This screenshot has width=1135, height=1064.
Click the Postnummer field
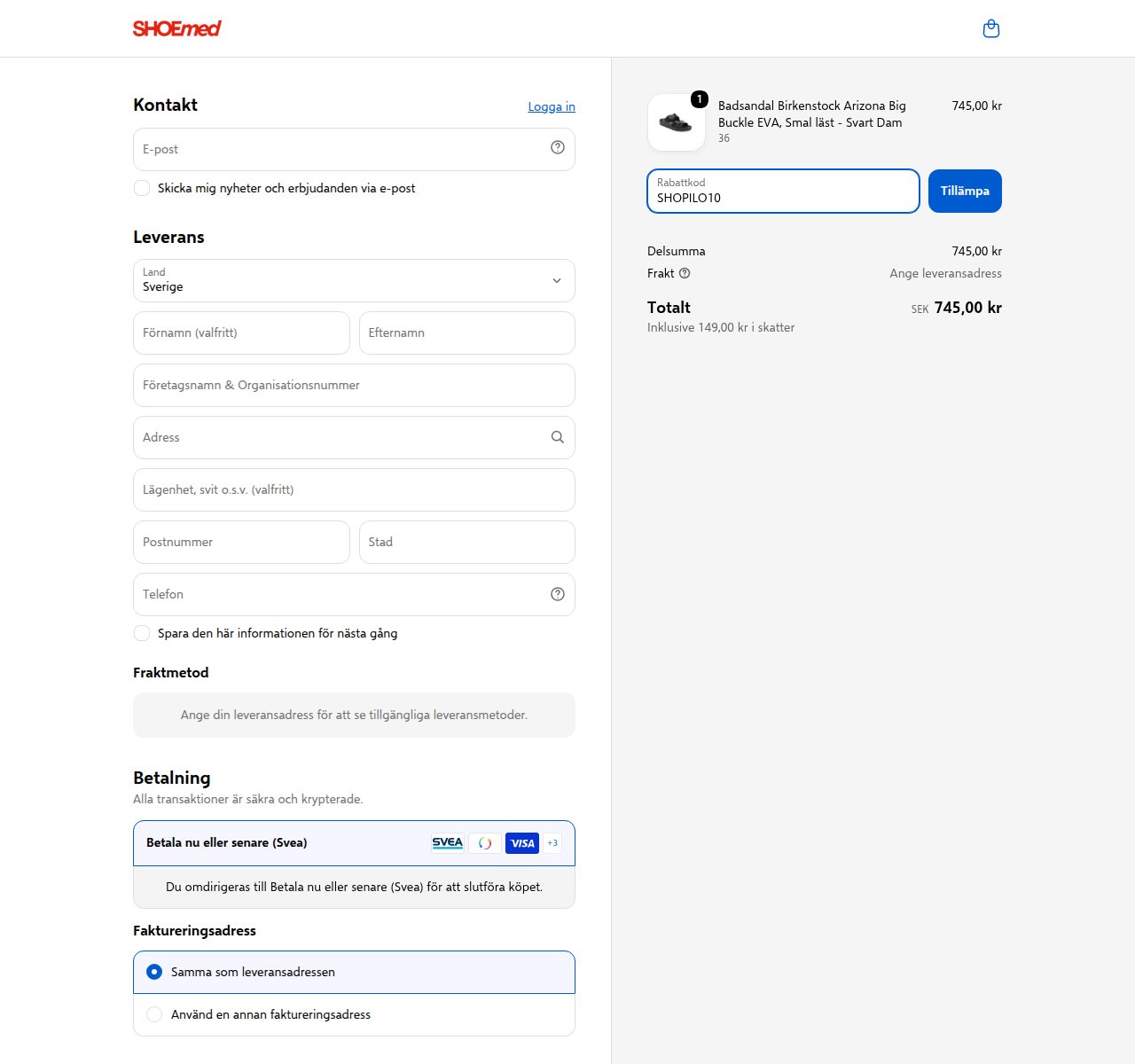coord(241,542)
